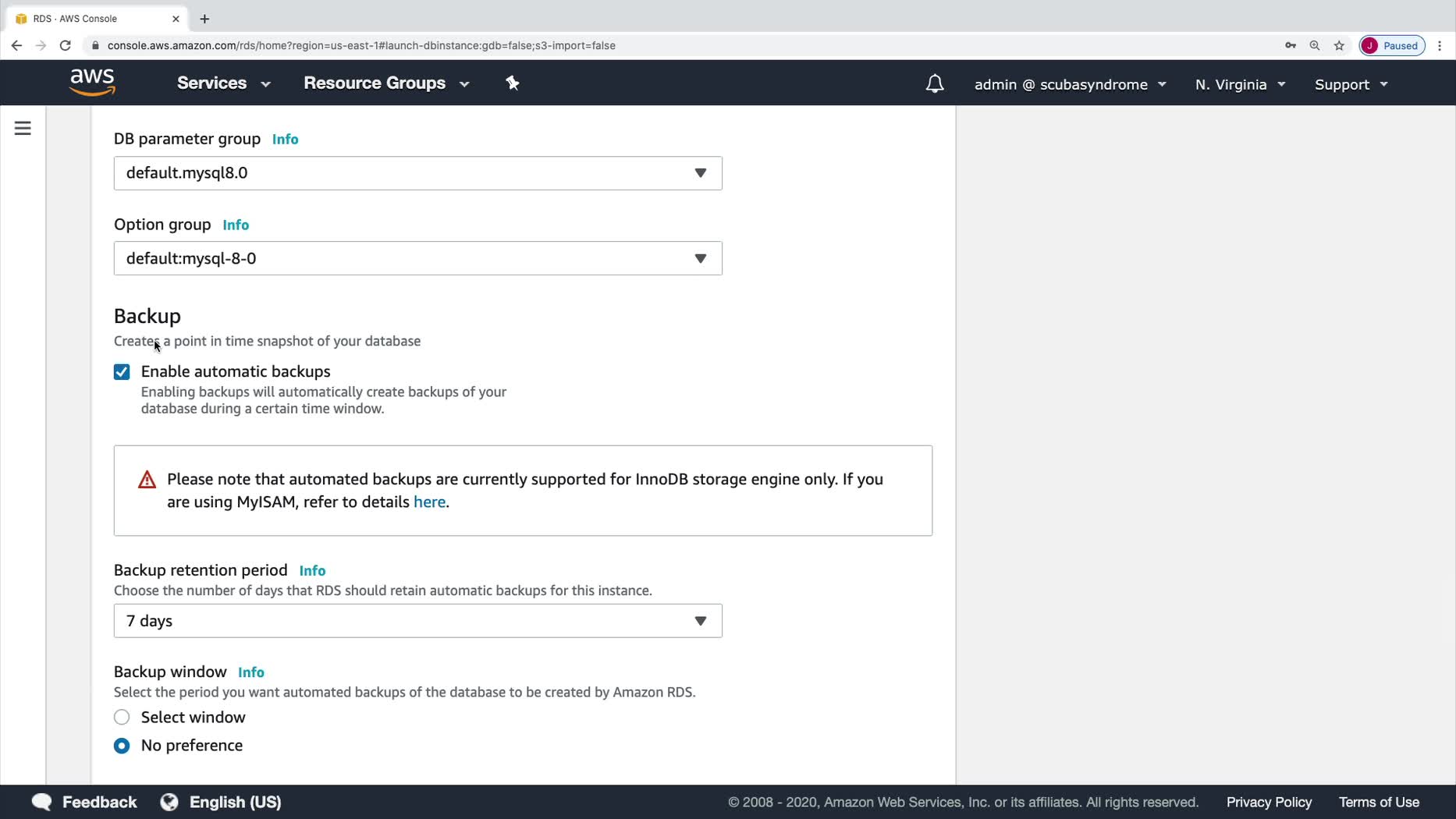Uncheck Enable automatic backups
The image size is (1456, 819).
coord(122,372)
